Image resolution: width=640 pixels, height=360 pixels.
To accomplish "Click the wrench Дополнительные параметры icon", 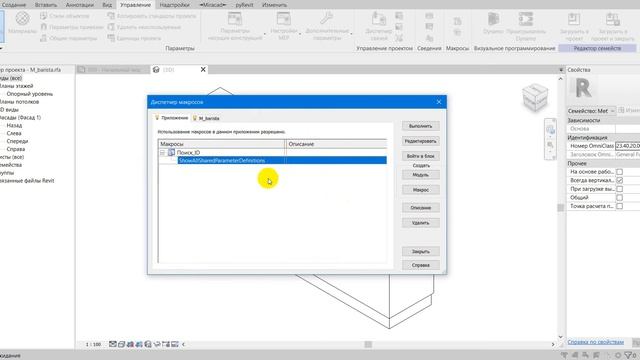I will [x=327, y=19].
